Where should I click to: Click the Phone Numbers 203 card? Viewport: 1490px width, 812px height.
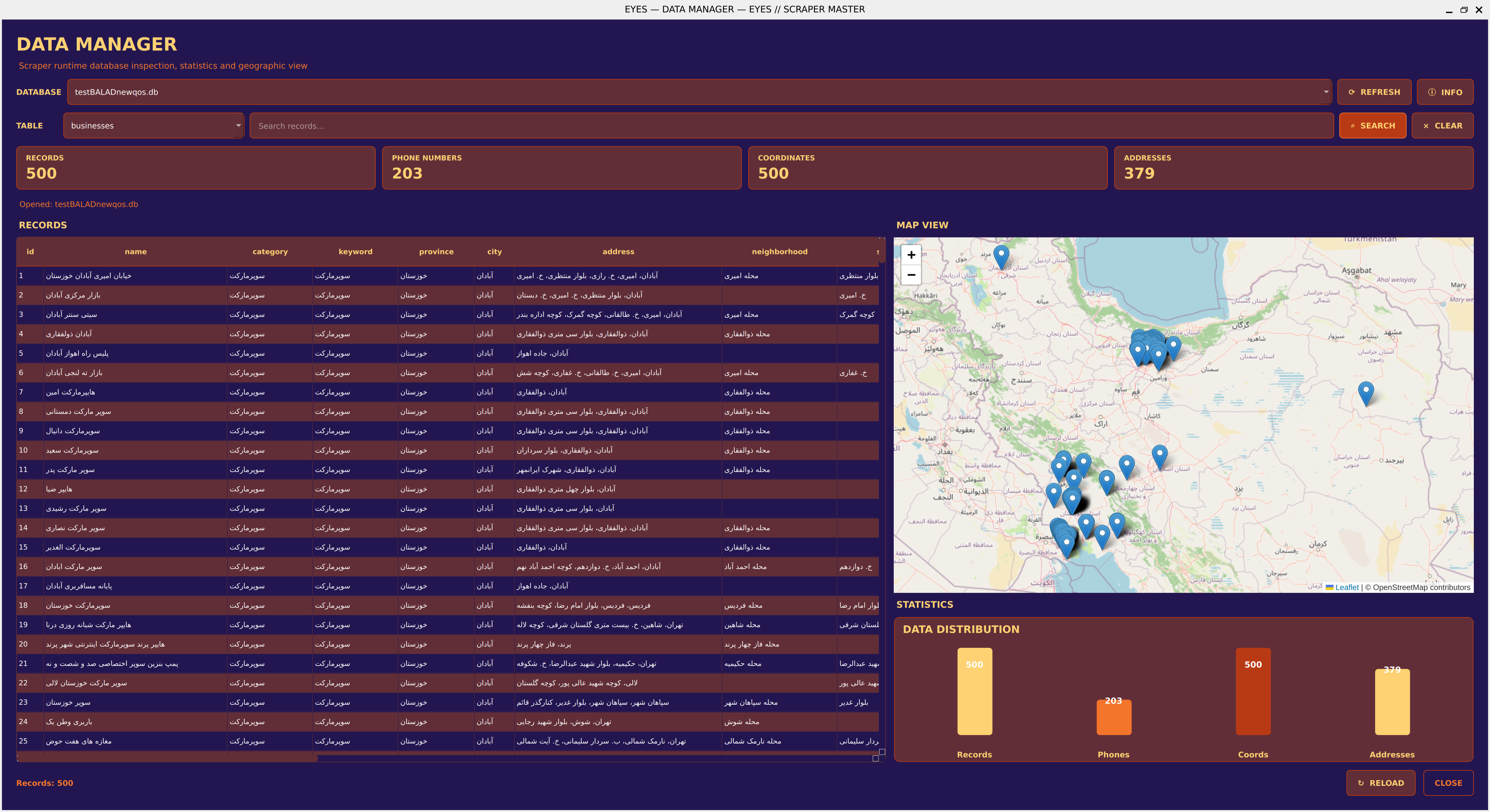pos(562,168)
